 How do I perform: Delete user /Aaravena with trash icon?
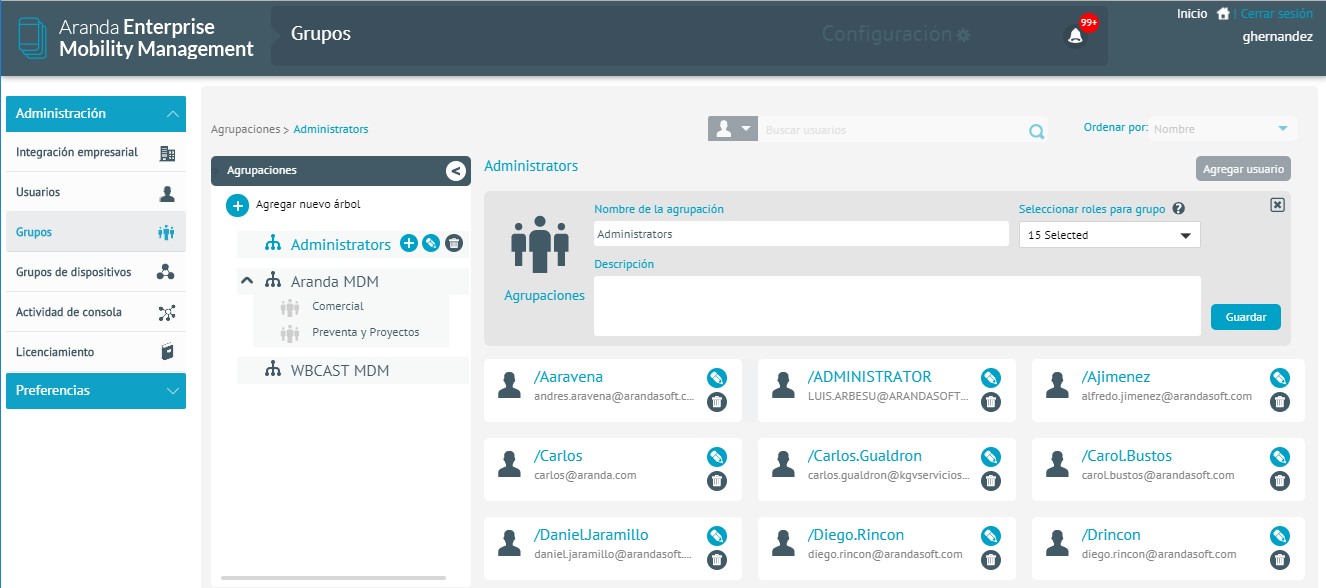pos(717,402)
